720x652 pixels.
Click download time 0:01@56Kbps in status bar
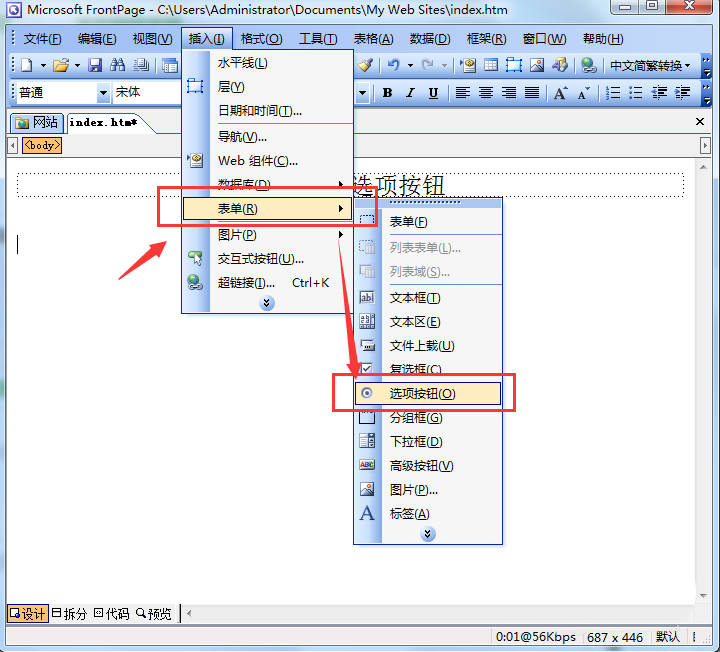coord(535,637)
